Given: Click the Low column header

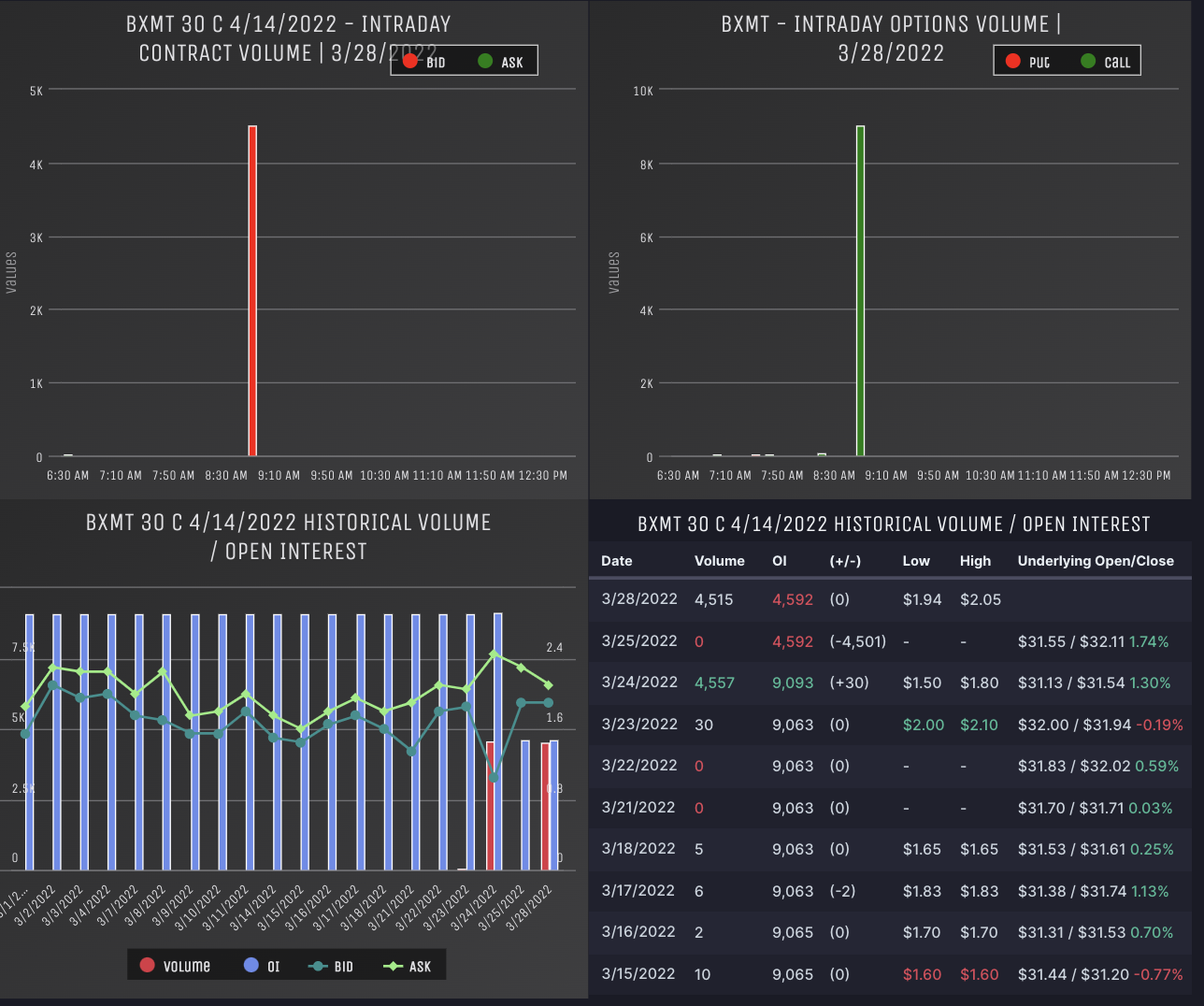Looking at the screenshot, I should tap(916, 561).
